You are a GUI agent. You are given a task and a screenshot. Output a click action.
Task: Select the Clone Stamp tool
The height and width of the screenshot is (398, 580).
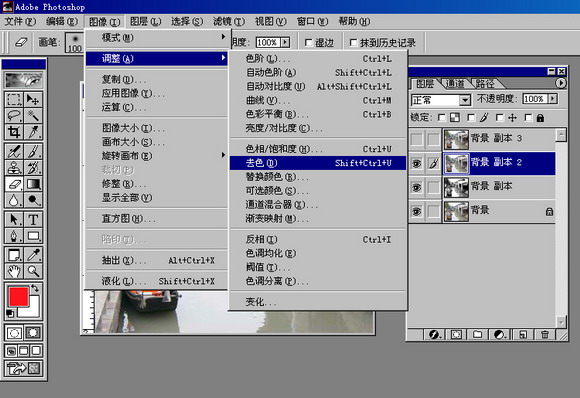coord(14,168)
